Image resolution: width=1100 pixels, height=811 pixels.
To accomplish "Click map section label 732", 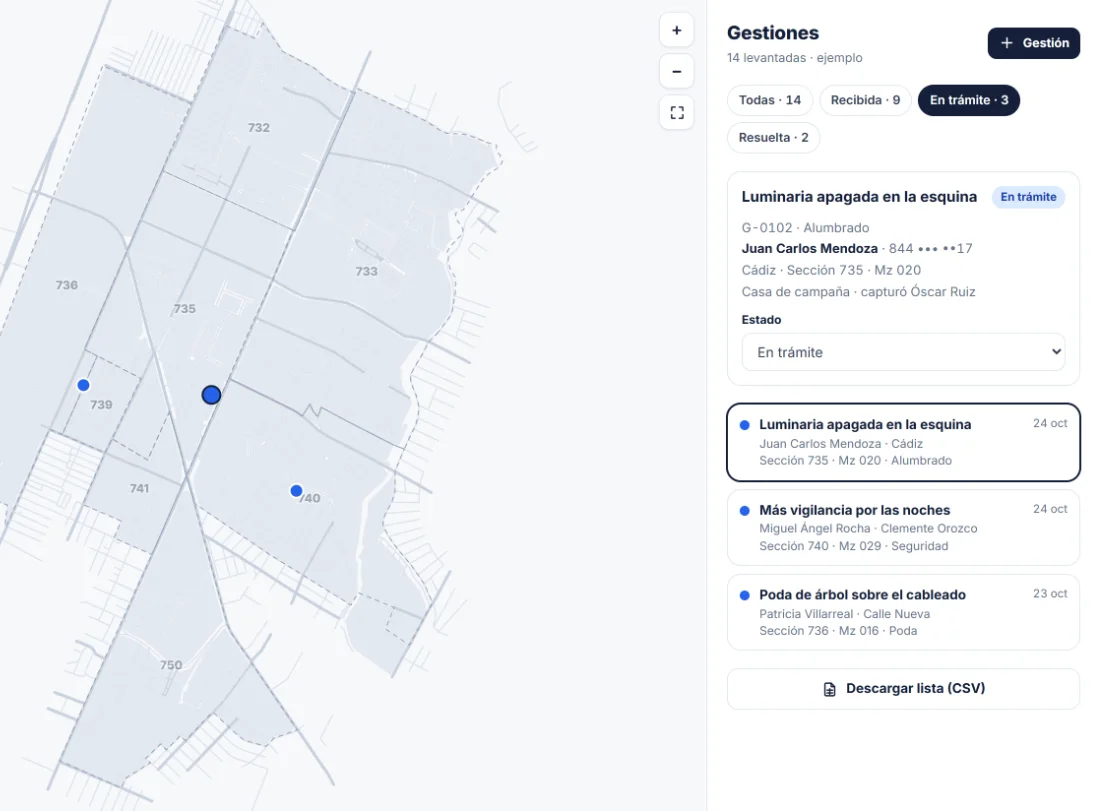I will pyautogui.click(x=258, y=128).
